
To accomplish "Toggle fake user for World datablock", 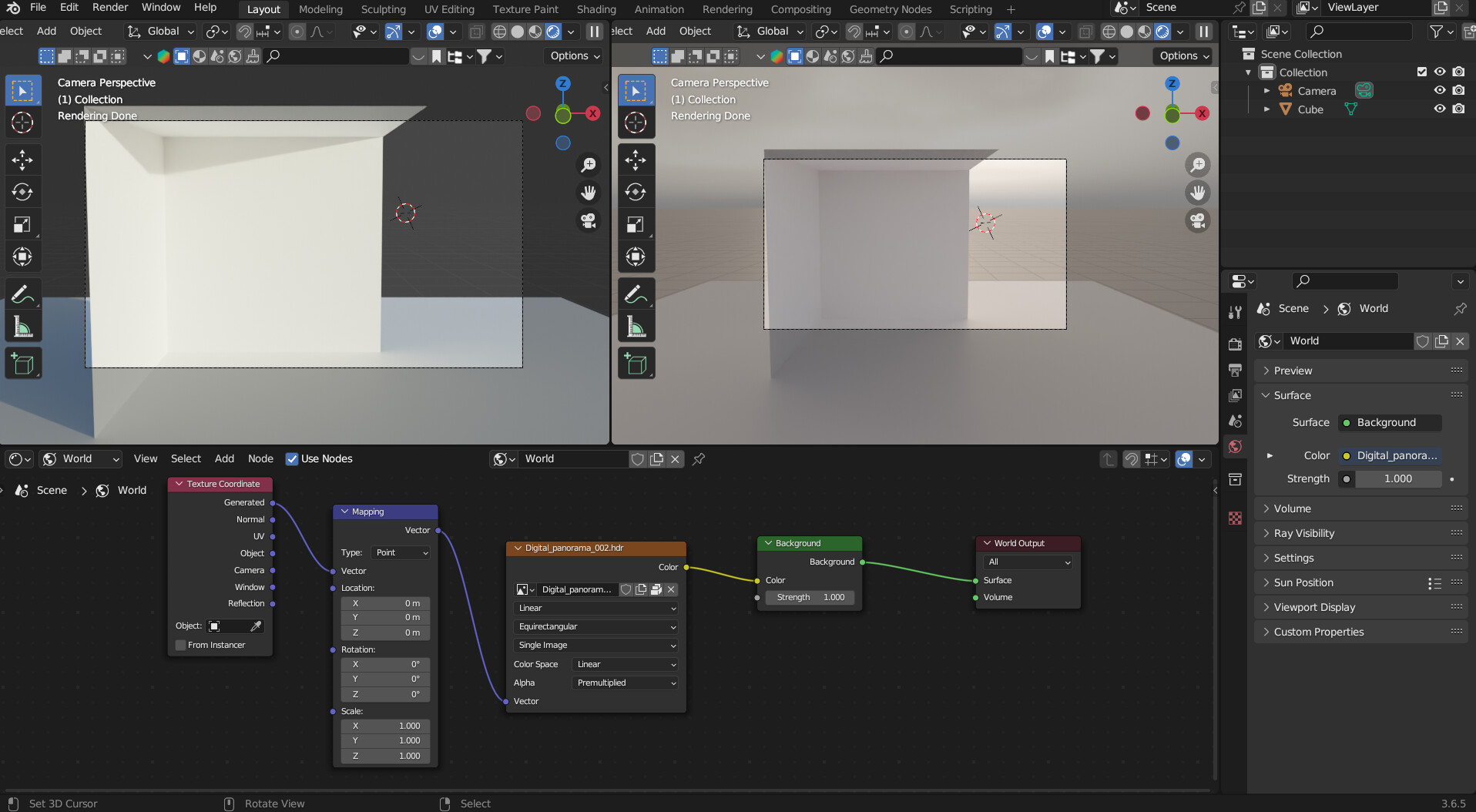I will (x=1423, y=341).
